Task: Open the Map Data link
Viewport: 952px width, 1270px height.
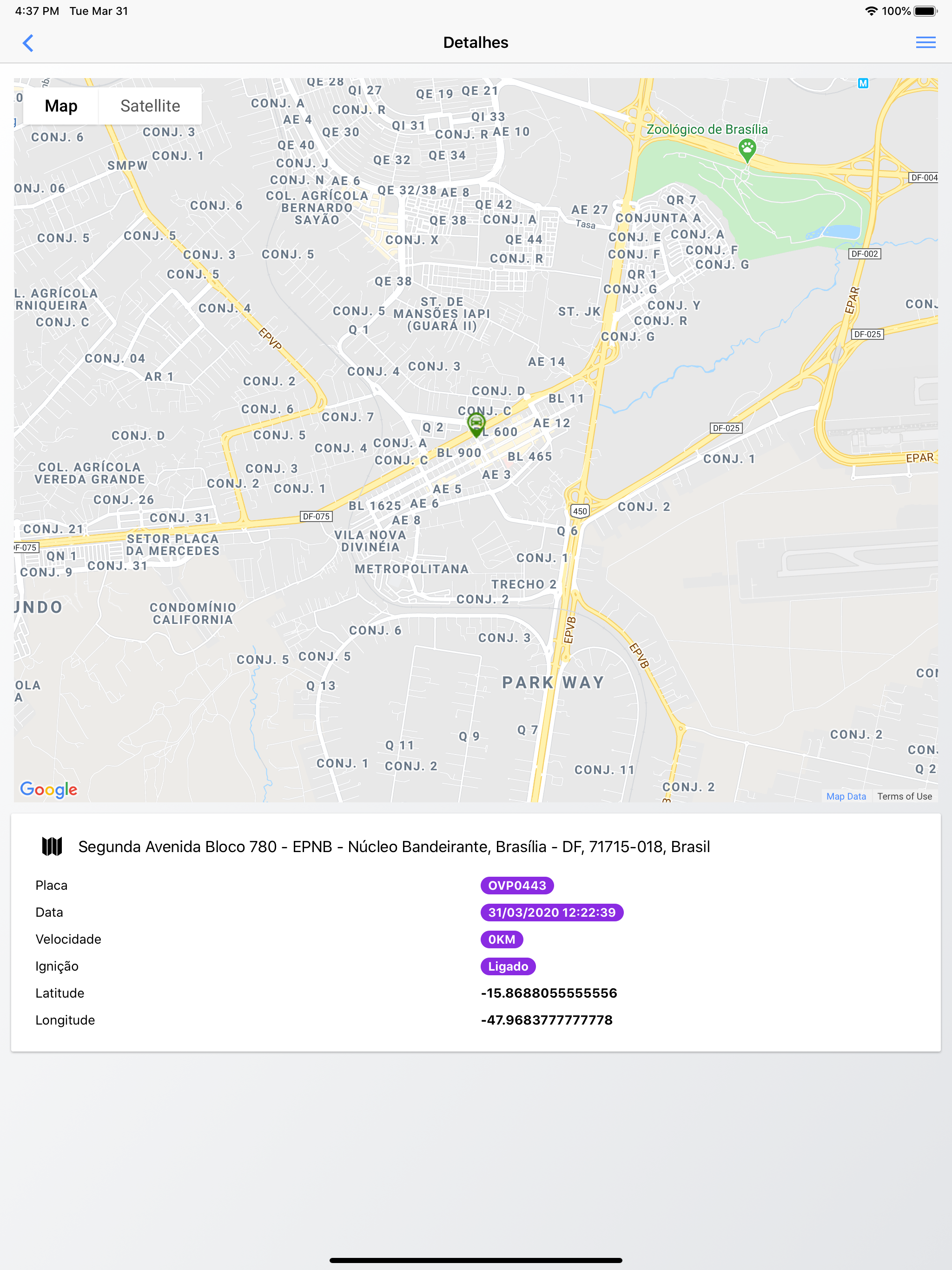Action: [846, 796]
